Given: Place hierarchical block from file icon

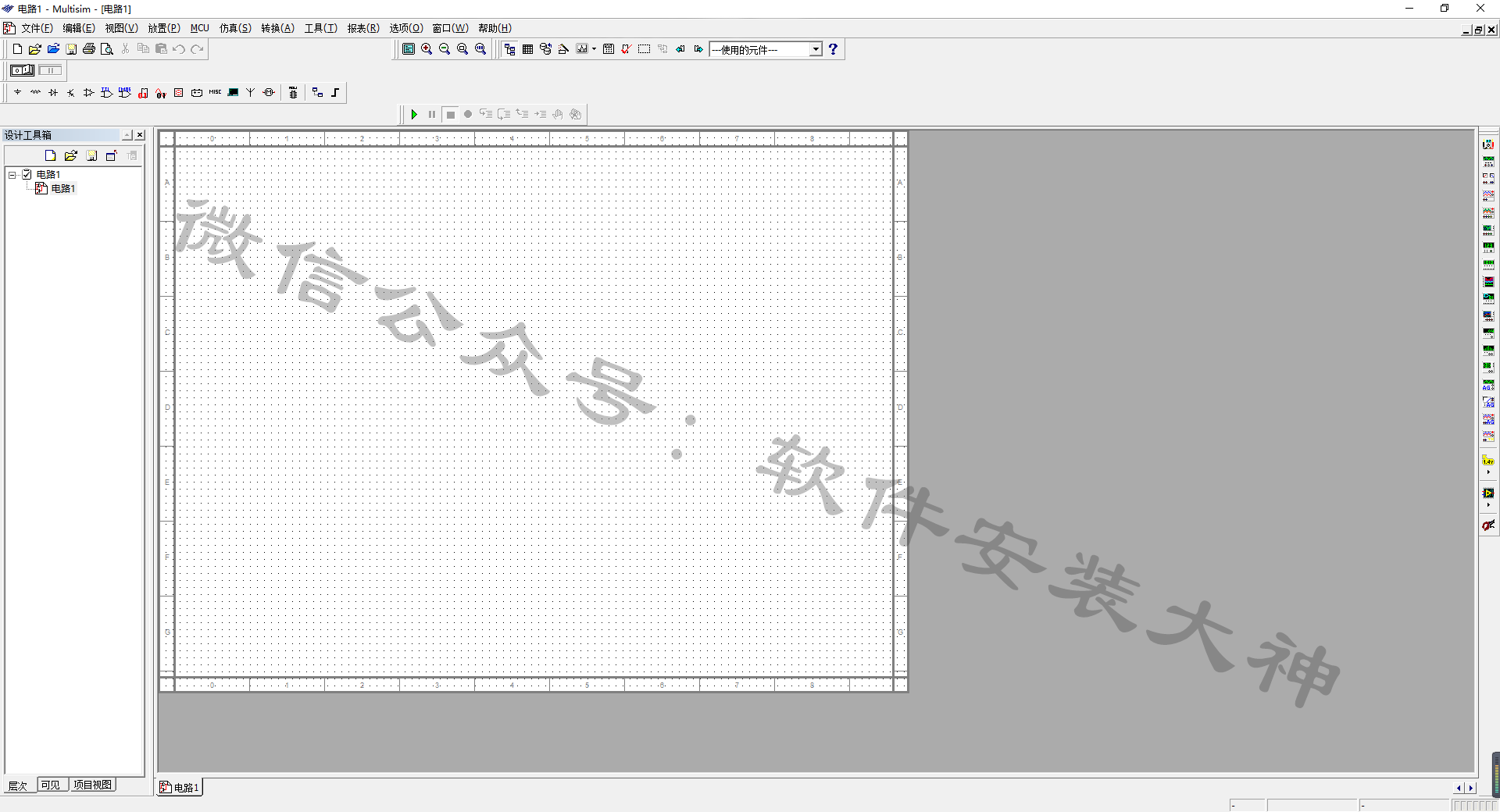Looking at the screenshot, I should point(317,92).
